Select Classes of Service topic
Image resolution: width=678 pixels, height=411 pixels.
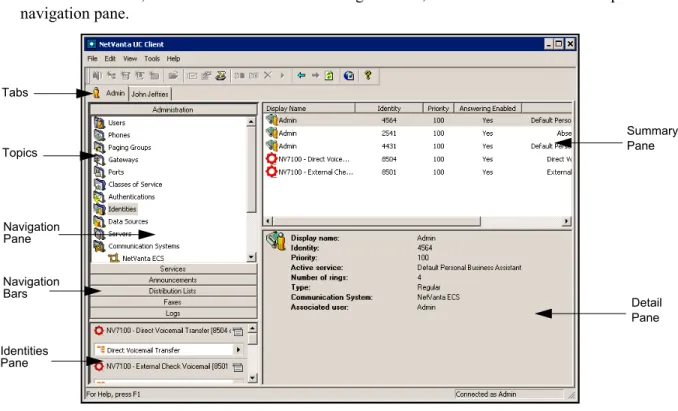pyautogui.click(x=135, y=184)
